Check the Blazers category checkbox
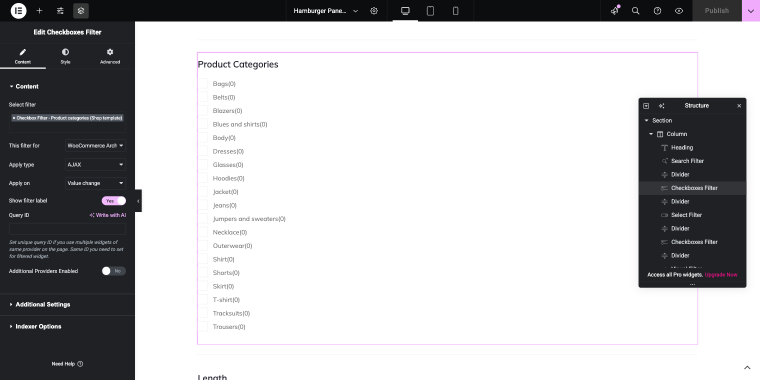The height and width of the screenshot is (380, 760). [203, 111]
